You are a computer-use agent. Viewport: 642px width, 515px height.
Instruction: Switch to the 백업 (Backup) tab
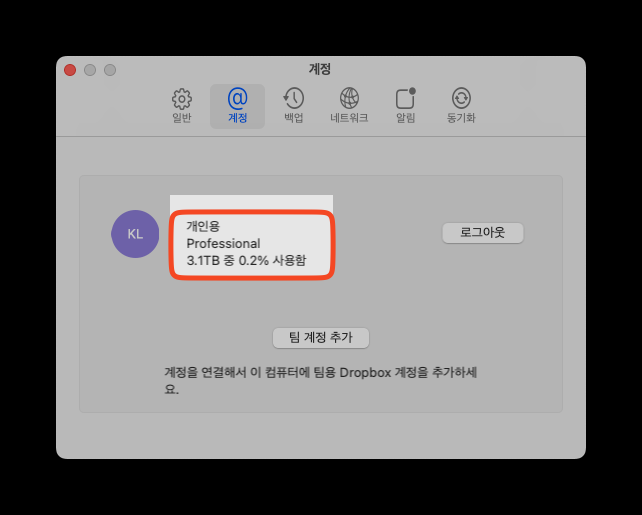click(294, 106)
